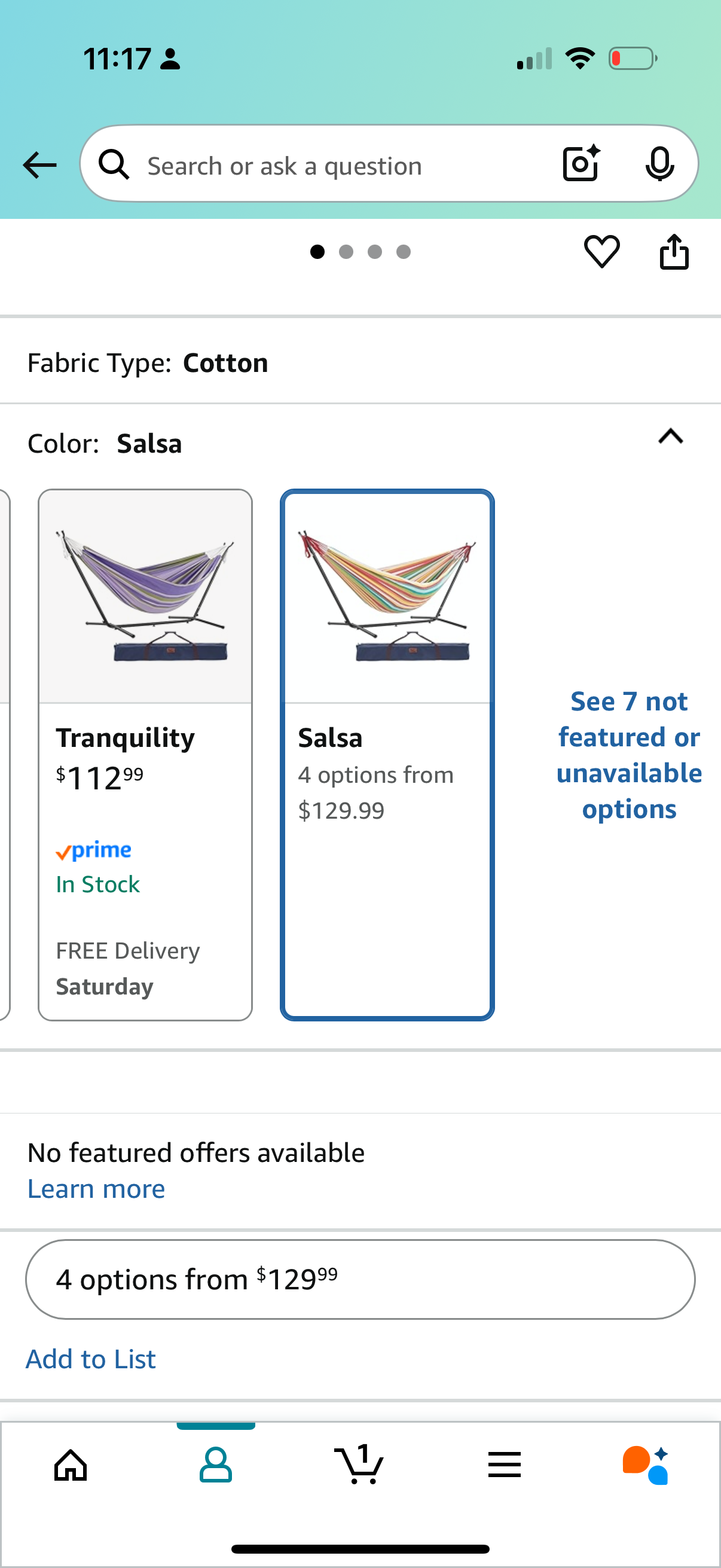Click Learn more link
The height and width of the screenshot is (1568, 721).
click(96, 1189)
